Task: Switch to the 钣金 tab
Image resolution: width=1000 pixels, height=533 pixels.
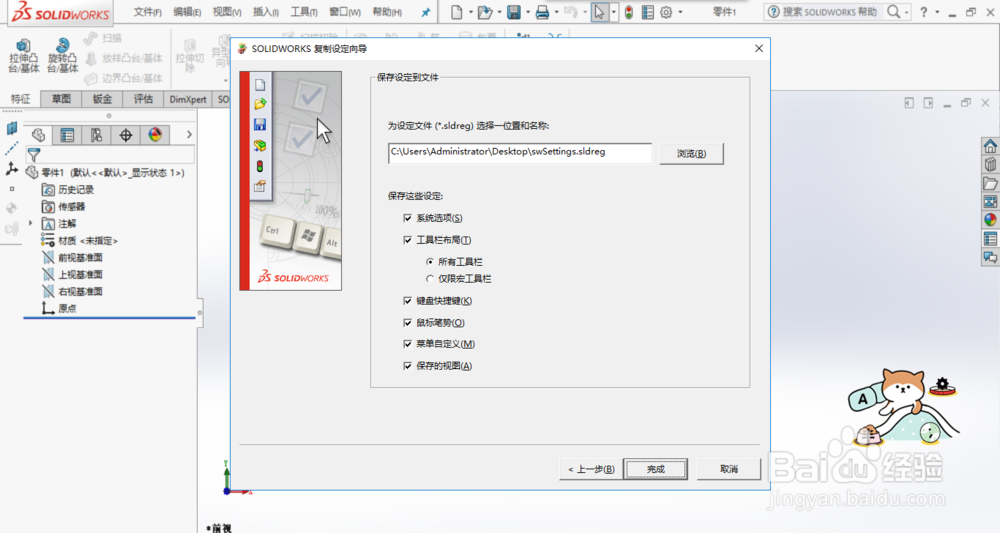Action: [x=102, y=99]
